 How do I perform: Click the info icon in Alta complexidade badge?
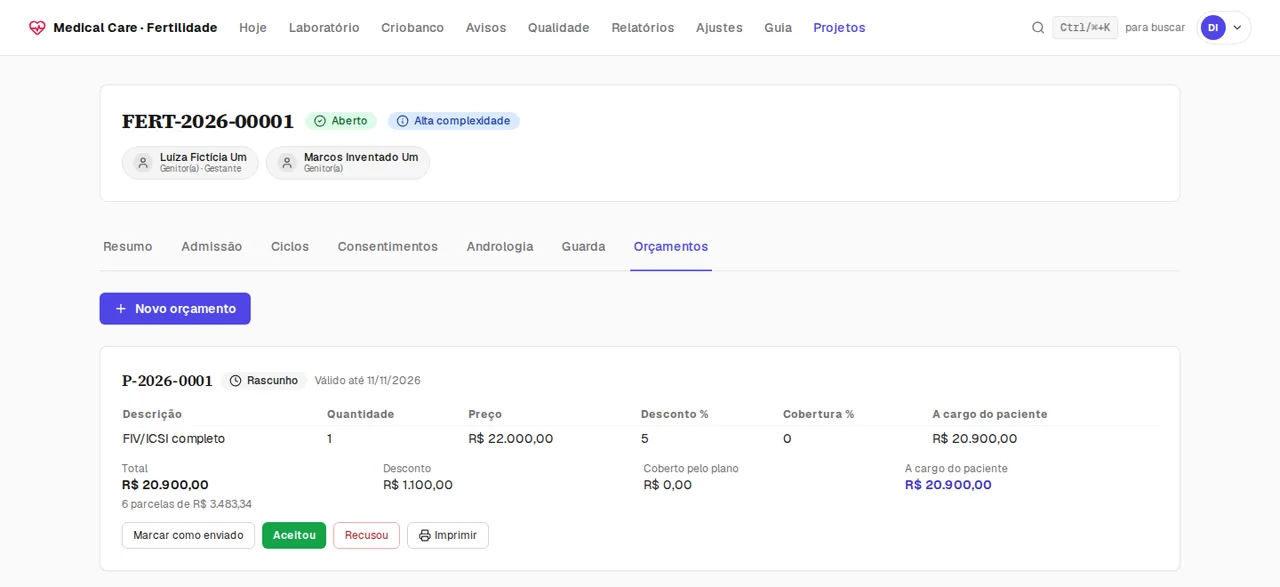[402, 121]
